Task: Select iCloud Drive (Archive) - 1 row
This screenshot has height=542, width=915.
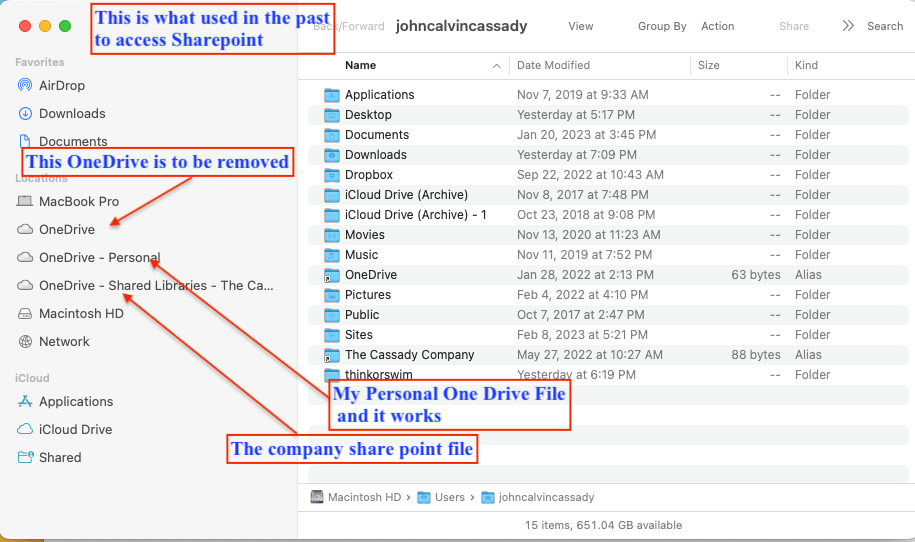Action: pyautogui.click(x=608, y=215)
